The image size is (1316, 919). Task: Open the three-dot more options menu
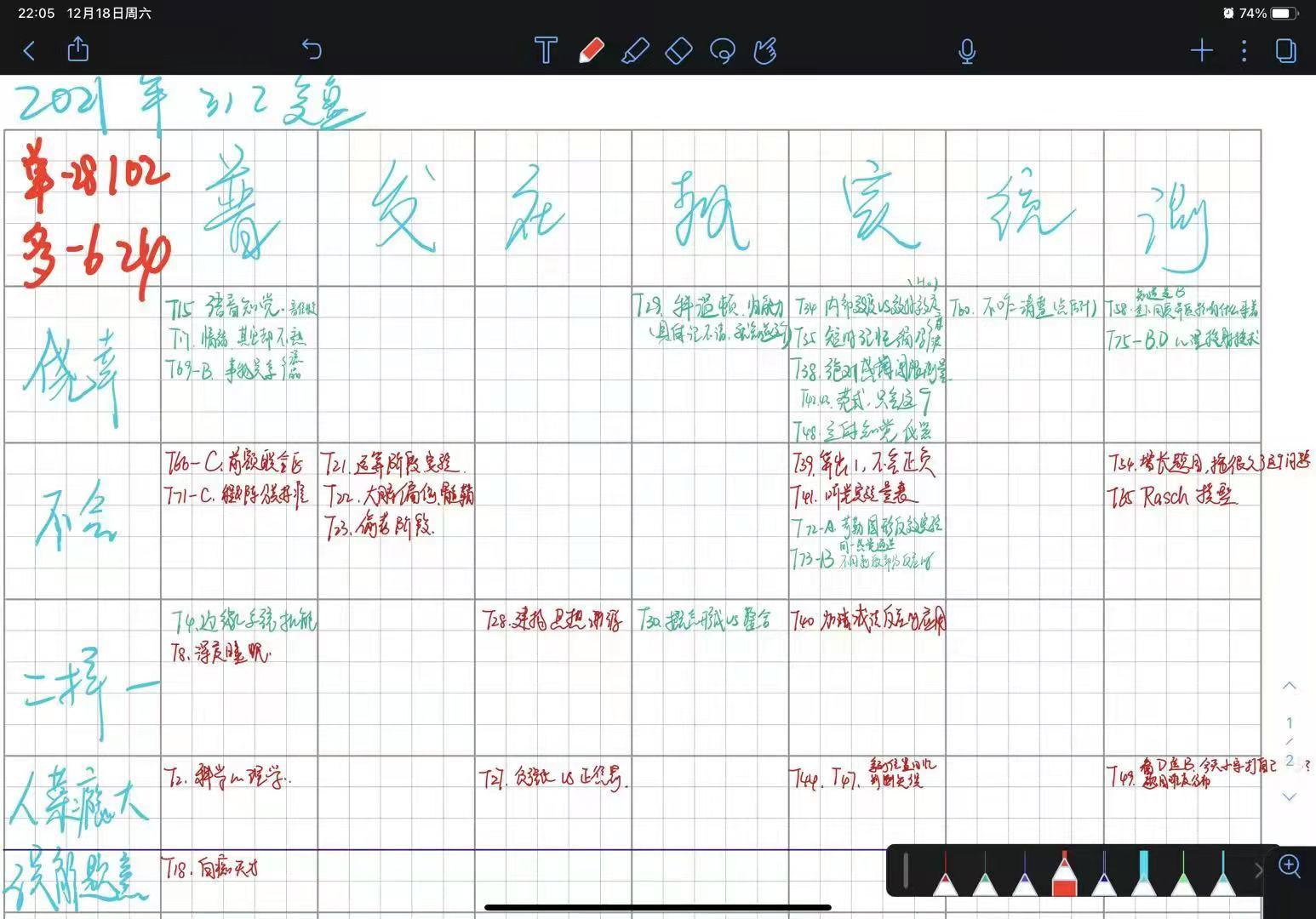tap(1244, 51)
